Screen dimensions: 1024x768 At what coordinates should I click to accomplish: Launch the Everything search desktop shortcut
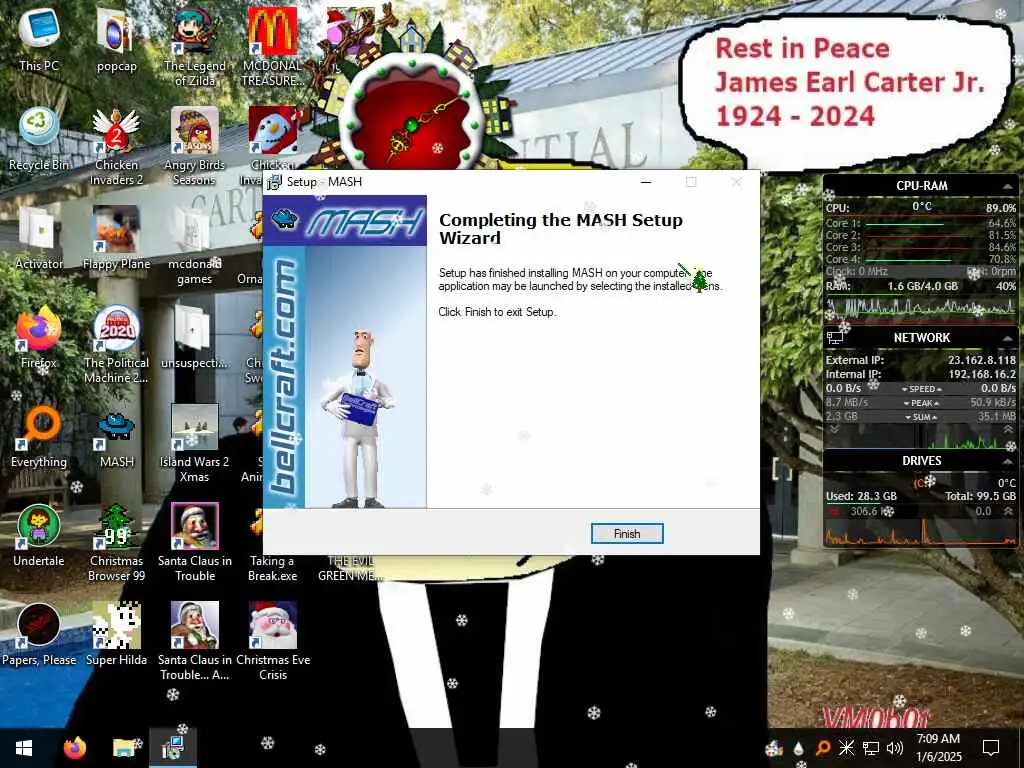[39, 436]
